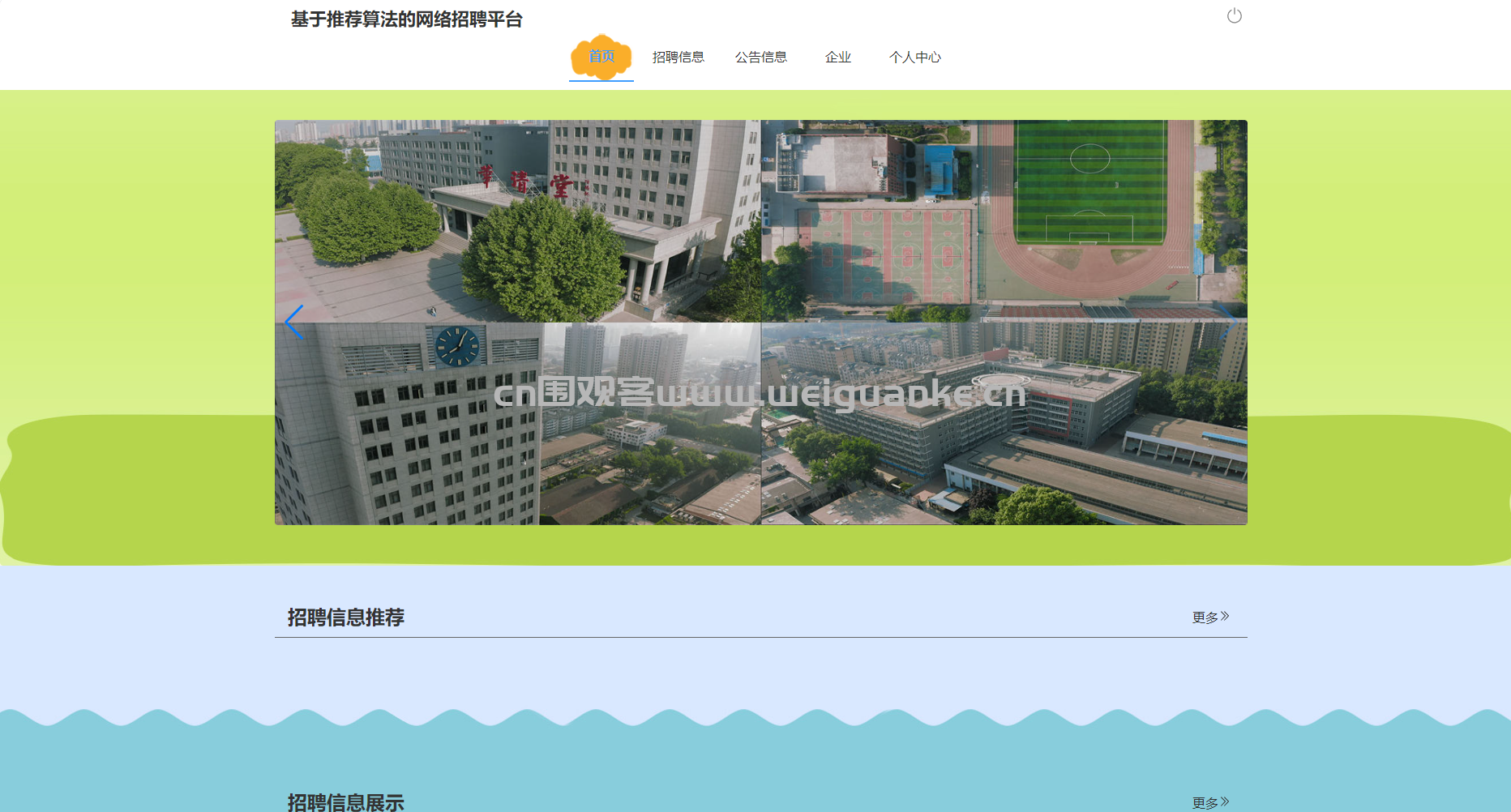Click the power logout icon
1511x812 pixels.
click(1234, 16)
